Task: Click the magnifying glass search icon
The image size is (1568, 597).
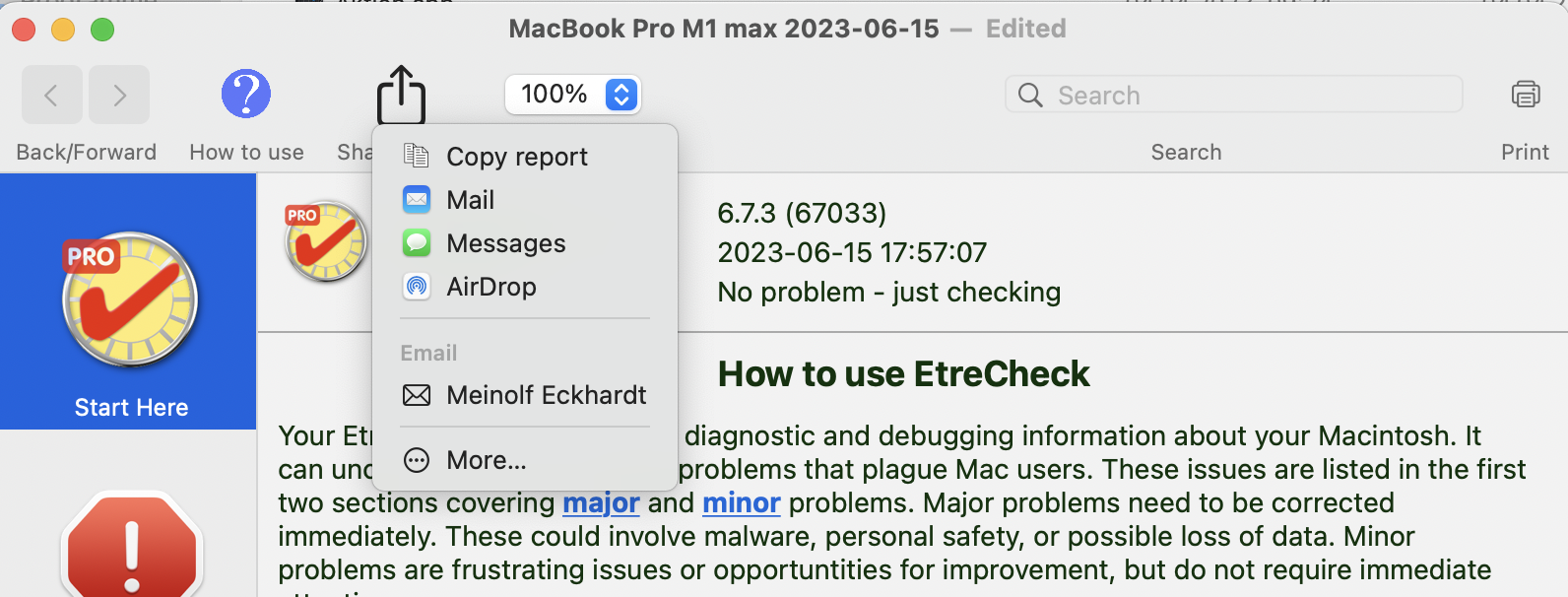Action: coord(1030,96)
